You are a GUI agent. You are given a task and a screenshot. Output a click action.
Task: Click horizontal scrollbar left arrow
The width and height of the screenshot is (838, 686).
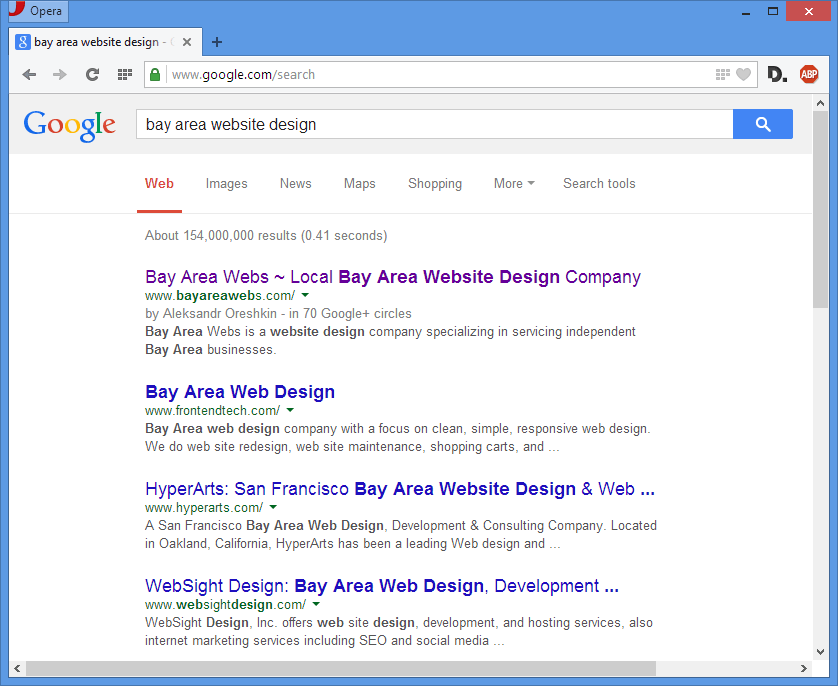(17, 668)
